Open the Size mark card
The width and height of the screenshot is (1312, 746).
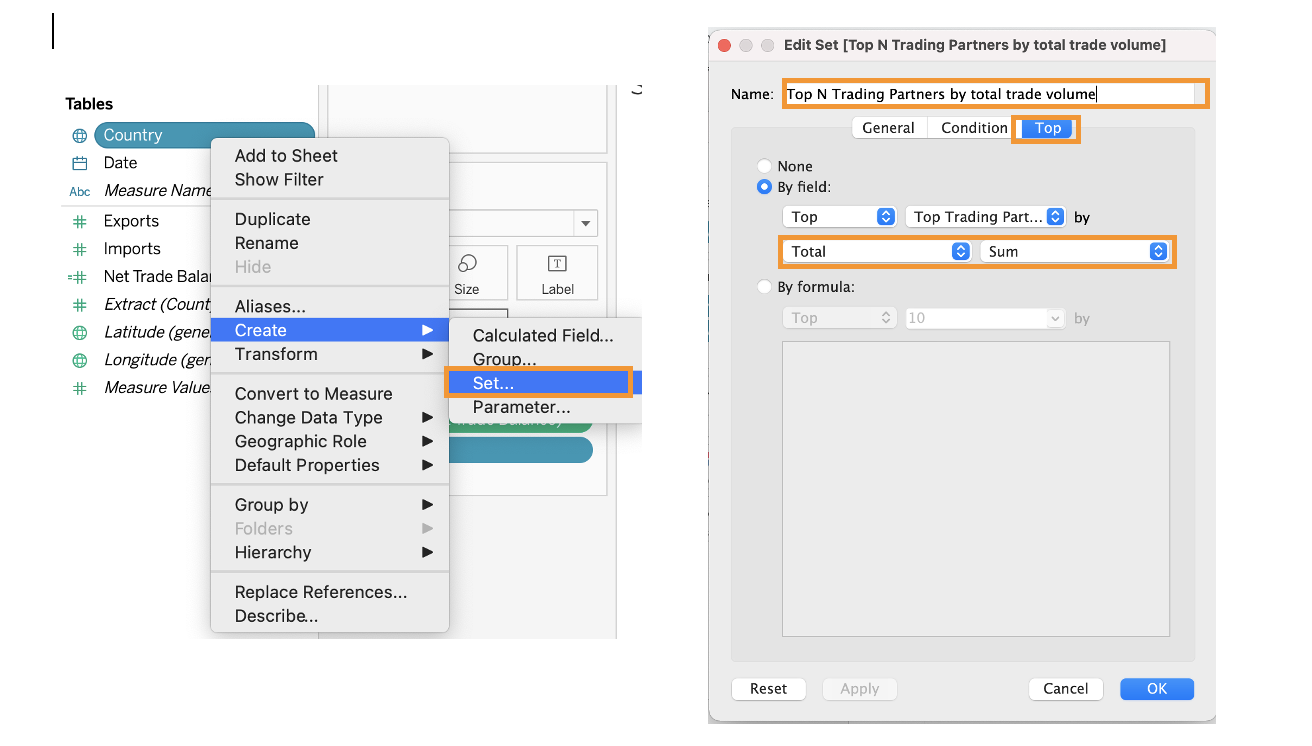(x=466, y=273)
